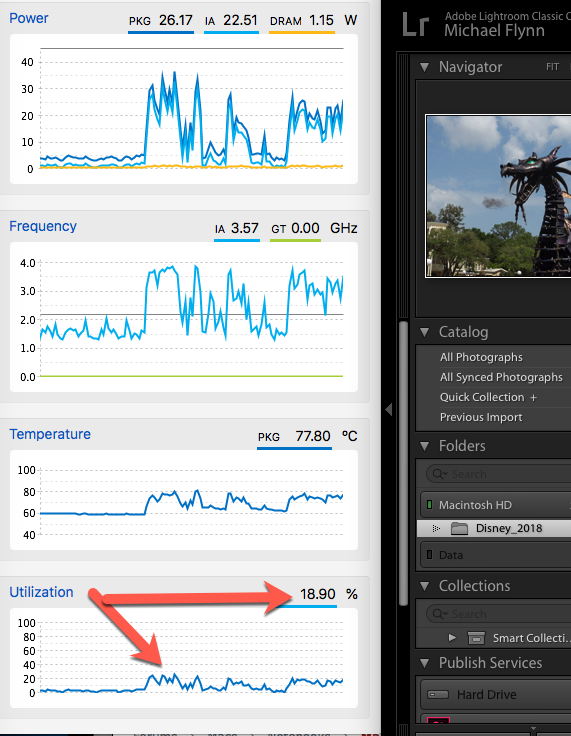Open All Synced Photographs in Catalog
The width and height of the screenshot is (571, 736).
point(501,377)
